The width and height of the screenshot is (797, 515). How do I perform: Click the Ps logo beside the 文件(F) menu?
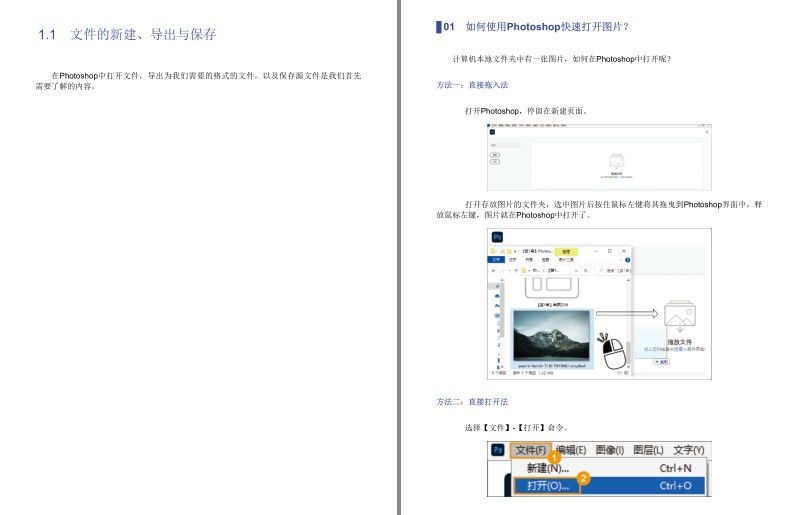pyautogui.click(x=498, y=450)
